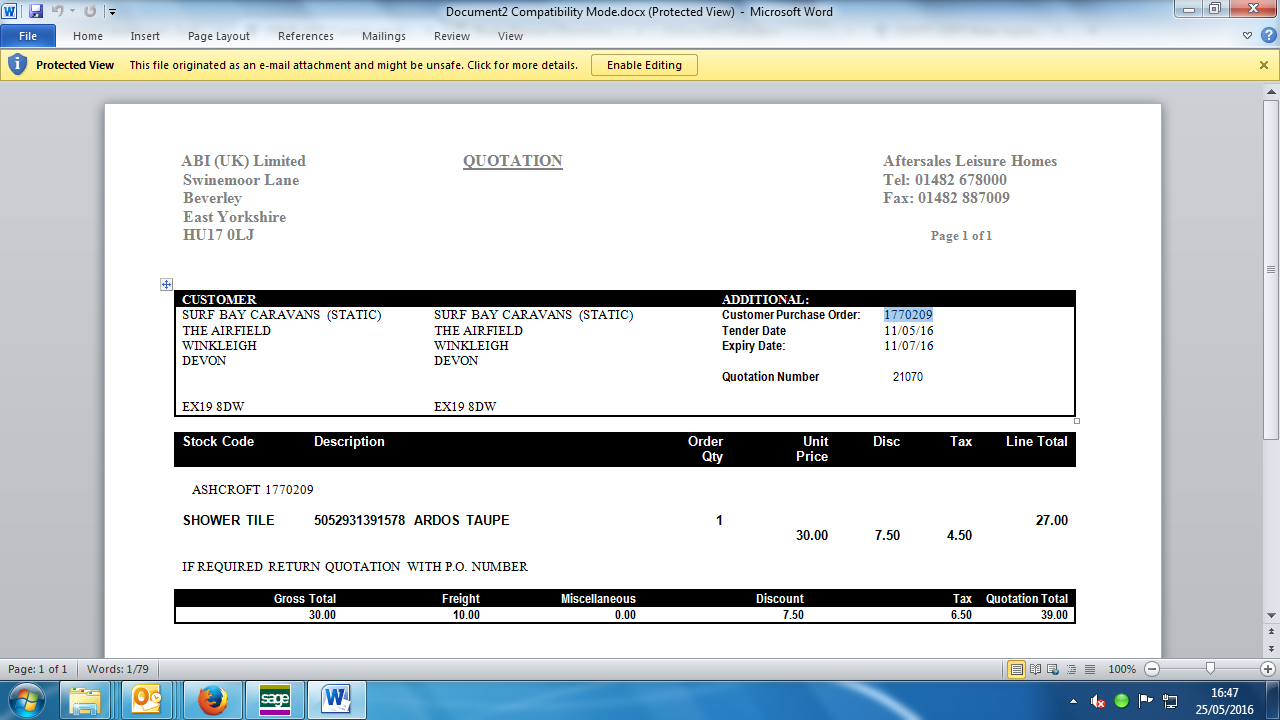Click the highlighted purchase order number 1770209

908,315
